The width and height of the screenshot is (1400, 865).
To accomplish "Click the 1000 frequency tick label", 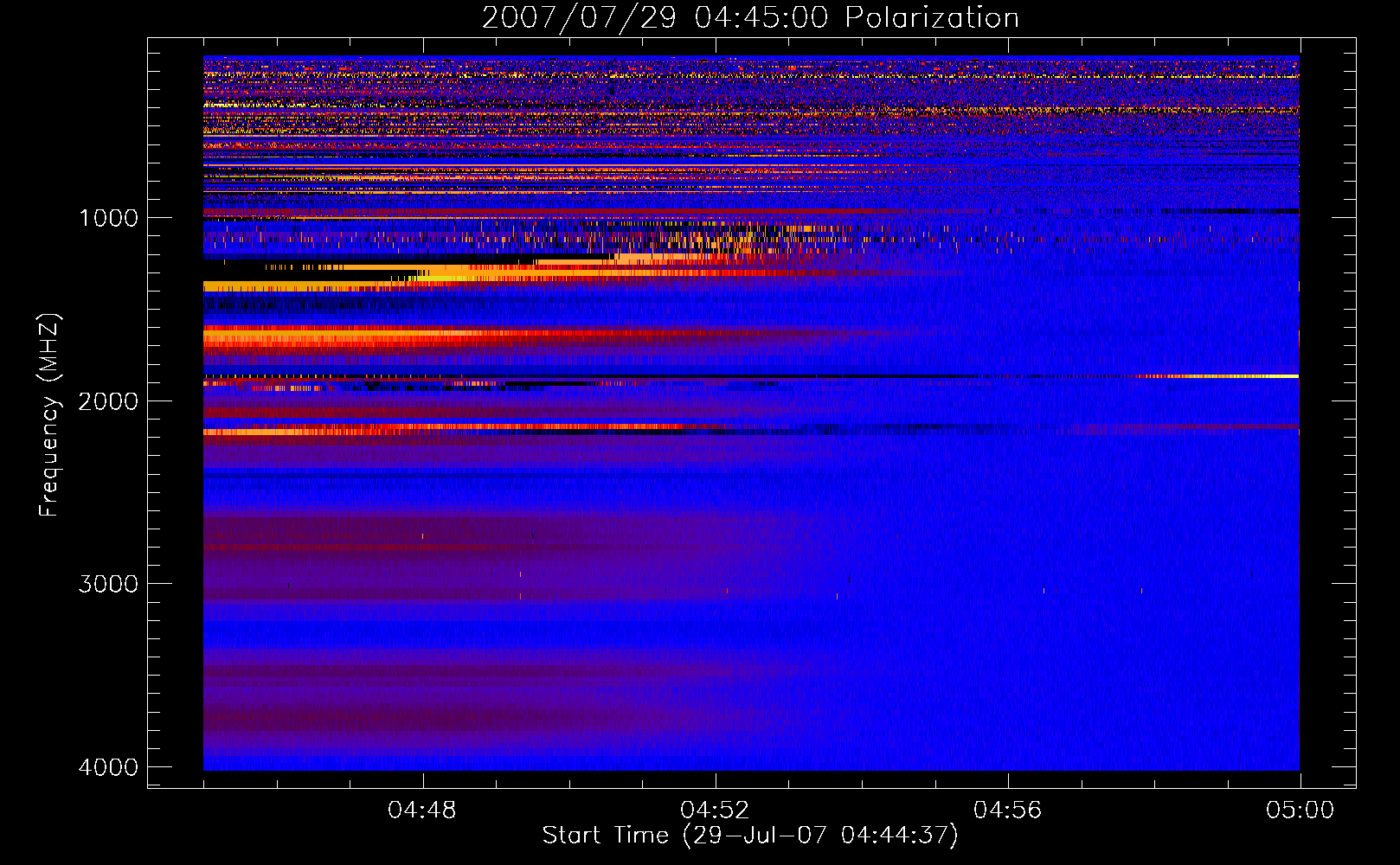I will 108,217.
